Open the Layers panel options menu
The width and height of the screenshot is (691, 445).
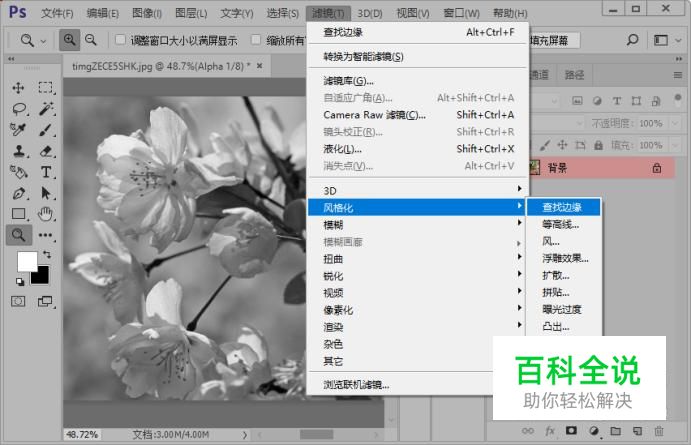click(x=678, y=75)
